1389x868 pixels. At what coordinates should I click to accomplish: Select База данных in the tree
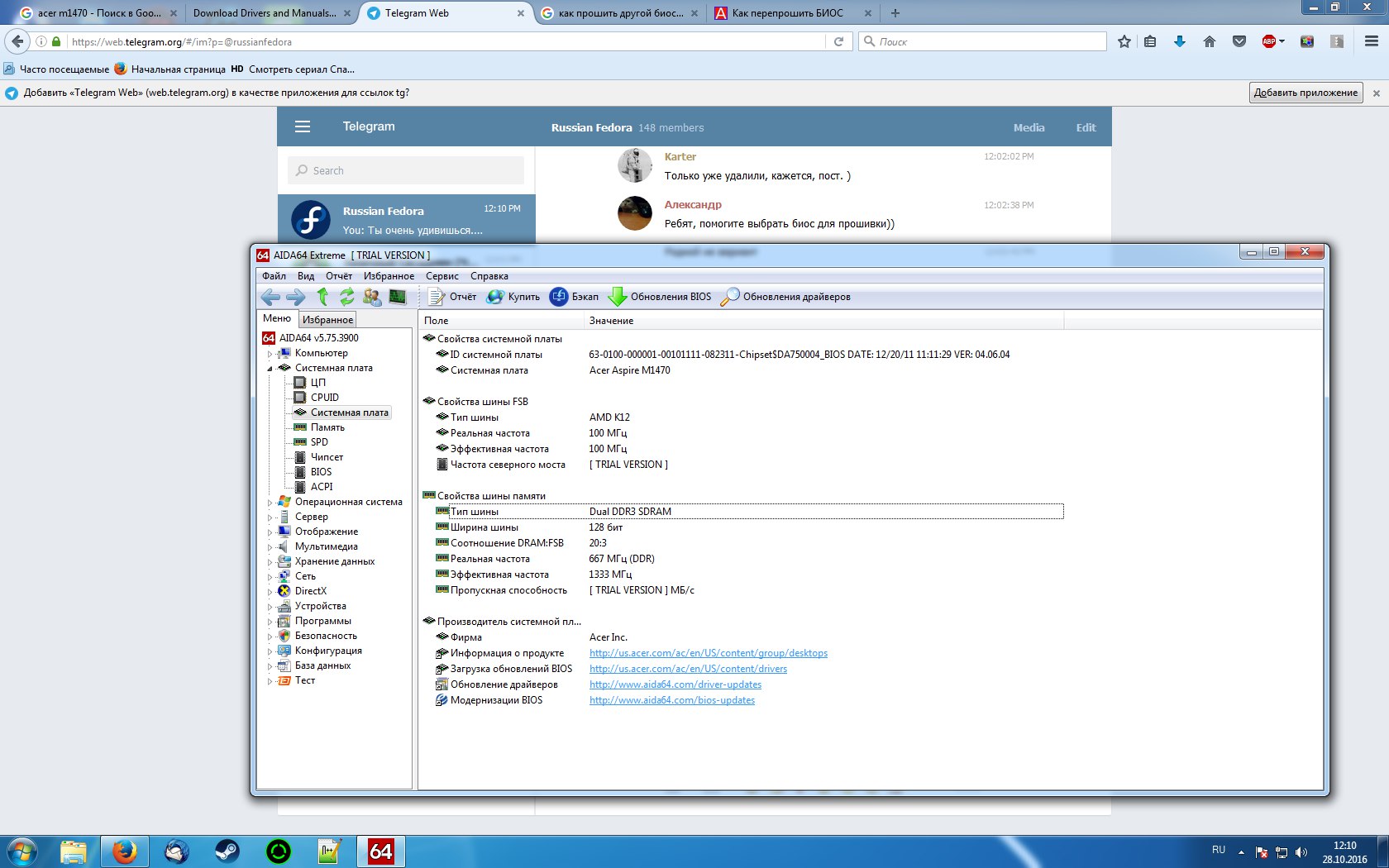pos(322,665)
